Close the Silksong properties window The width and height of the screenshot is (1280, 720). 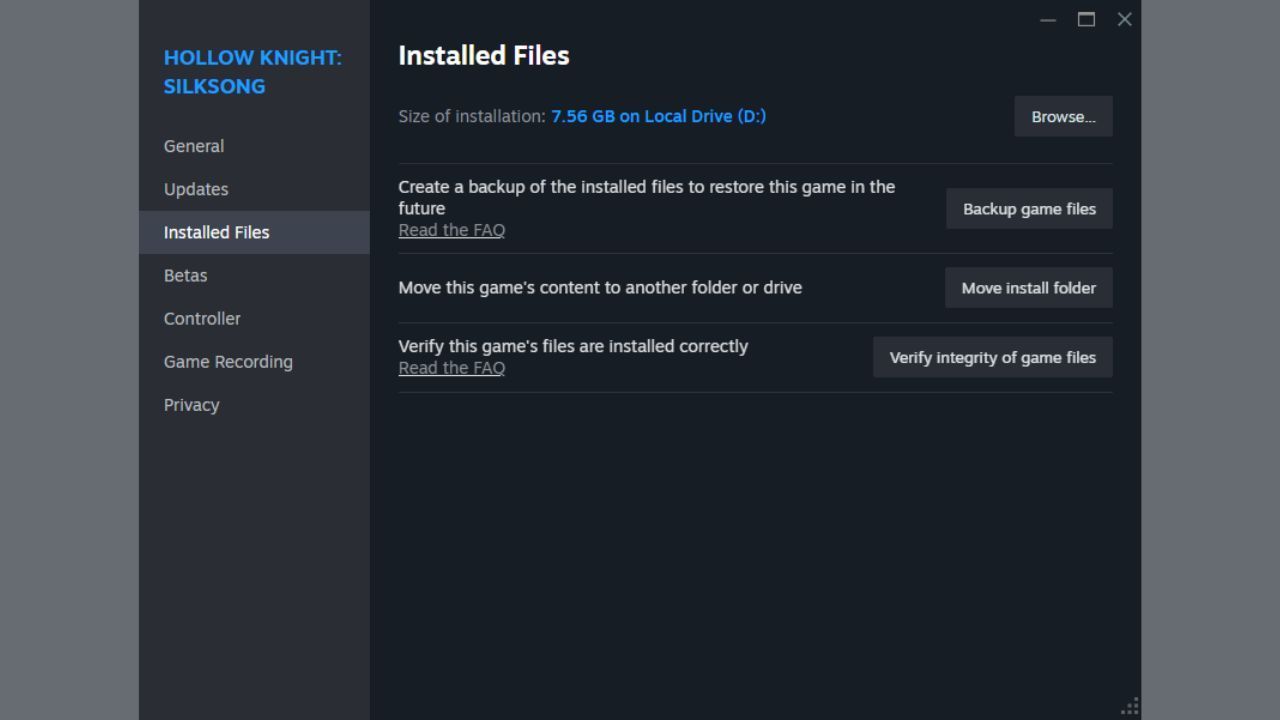coord(1124,20)
